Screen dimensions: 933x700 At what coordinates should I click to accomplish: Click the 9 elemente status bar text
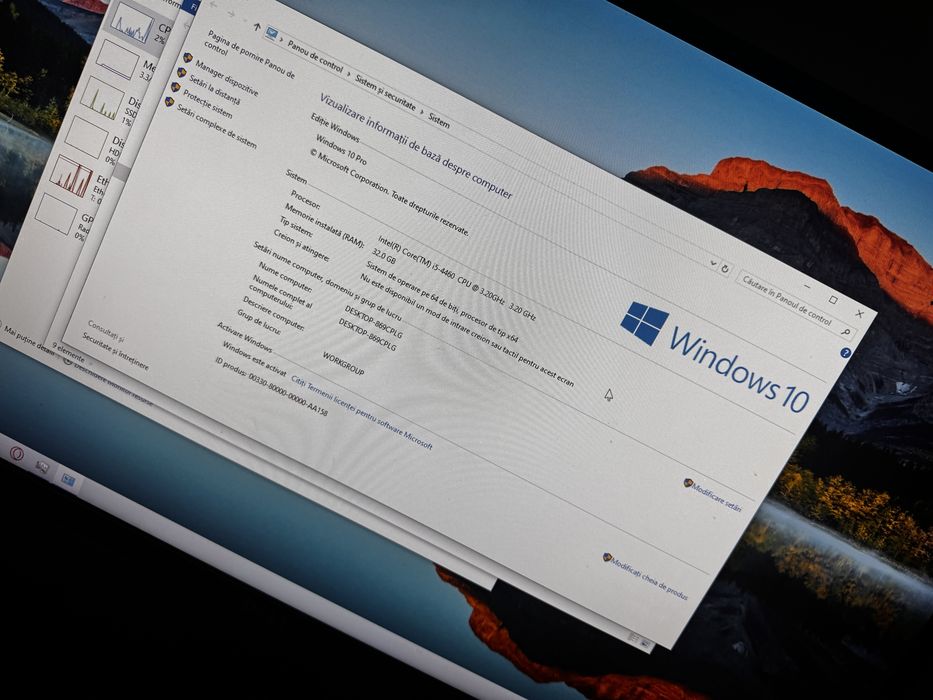(x=68, y=352)
